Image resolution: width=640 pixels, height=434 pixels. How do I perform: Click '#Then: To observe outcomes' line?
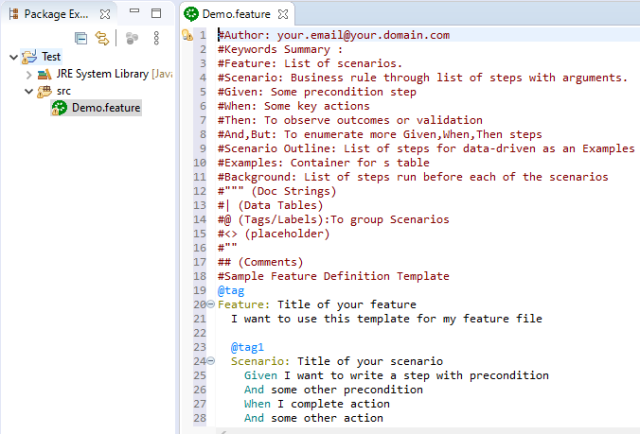pos(350,120)
